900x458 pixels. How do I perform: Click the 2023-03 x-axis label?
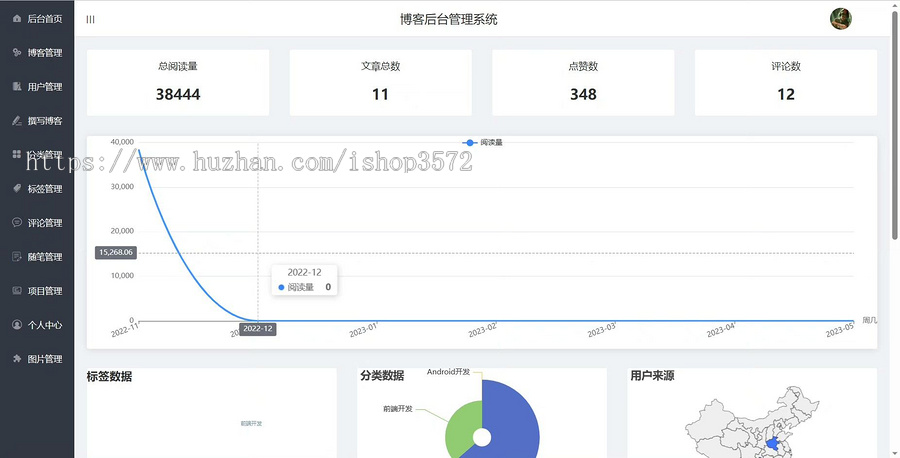click(x=602, y=330)
